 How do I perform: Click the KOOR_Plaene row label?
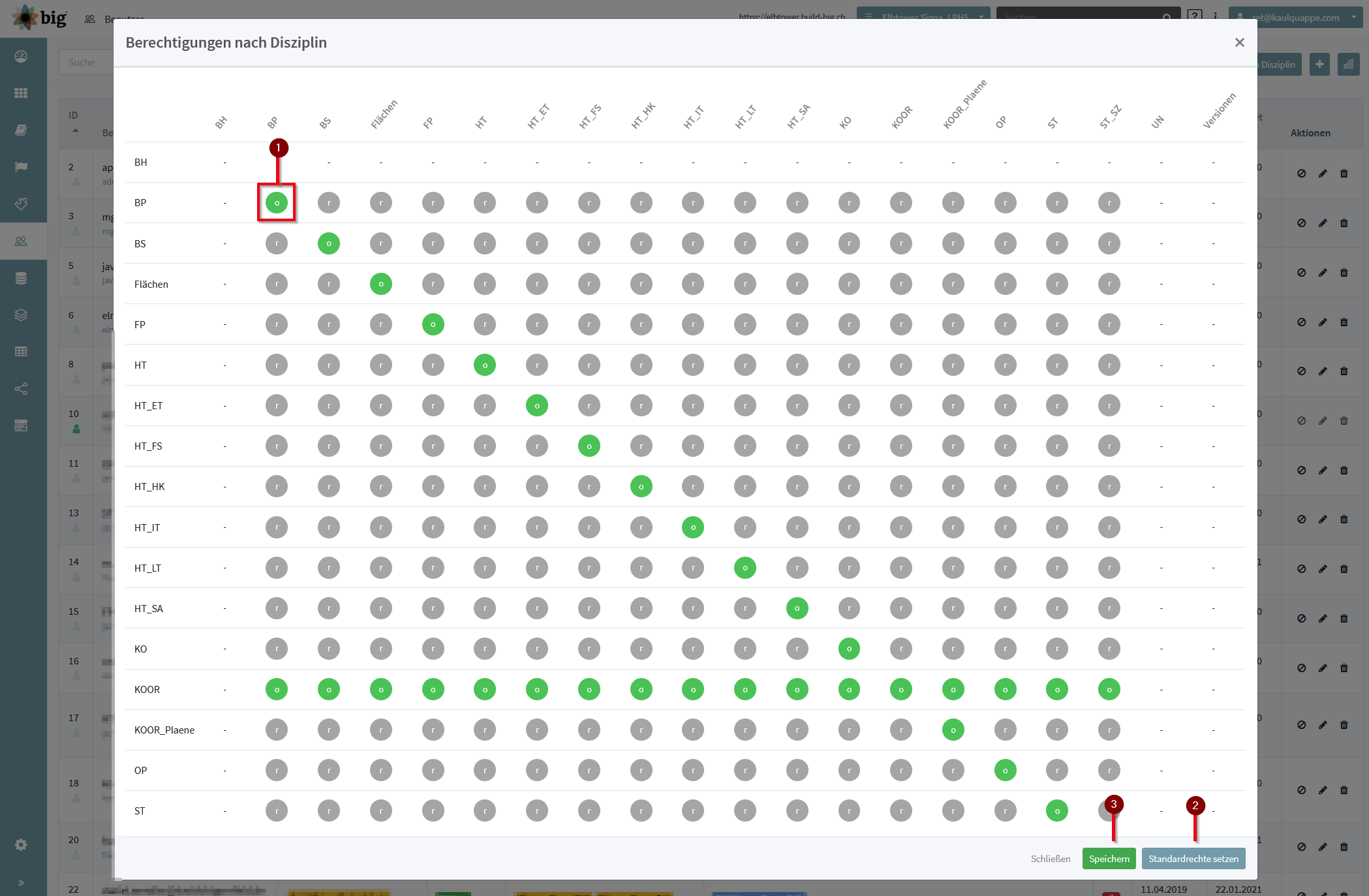tap(164, 730)
